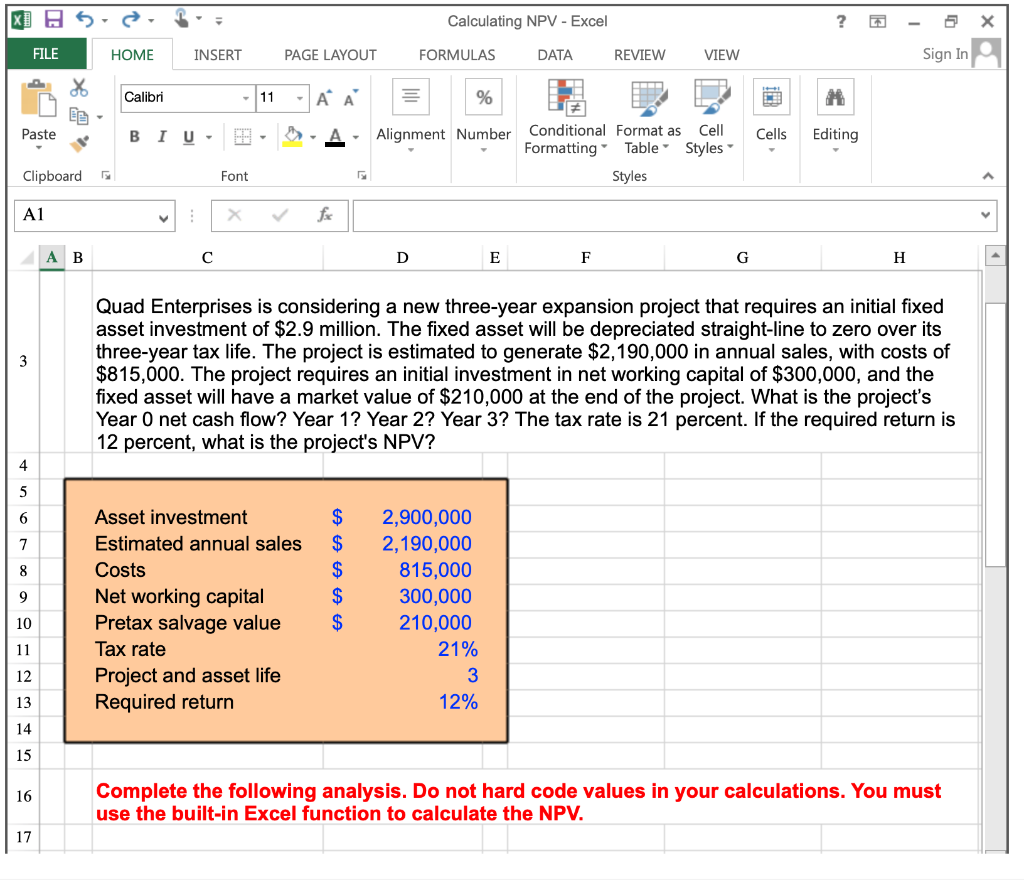
Task: Apply Percent Style number formatting
Action: [483, 96]
